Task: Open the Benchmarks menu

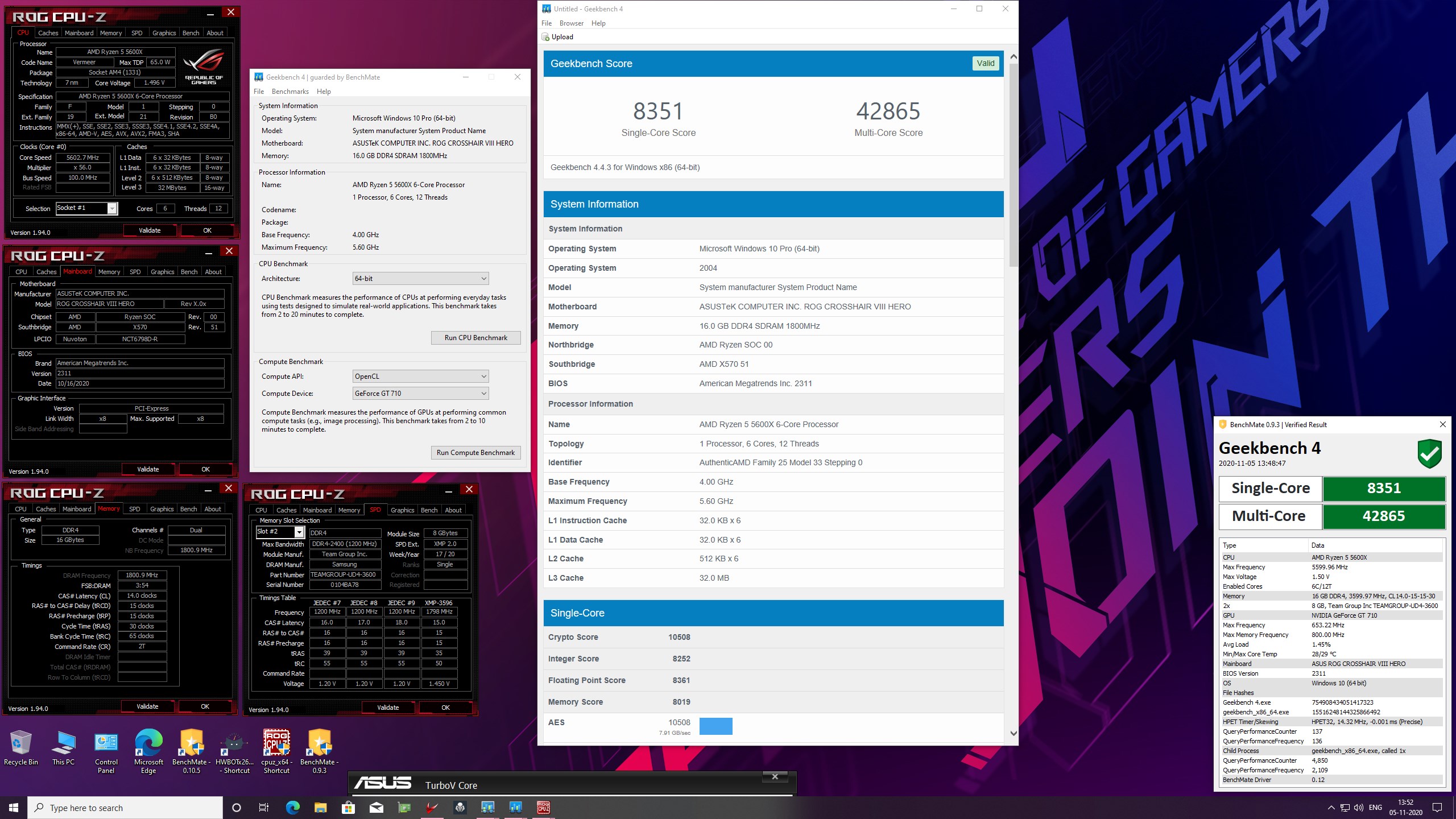Action: [x=290, y=92]
